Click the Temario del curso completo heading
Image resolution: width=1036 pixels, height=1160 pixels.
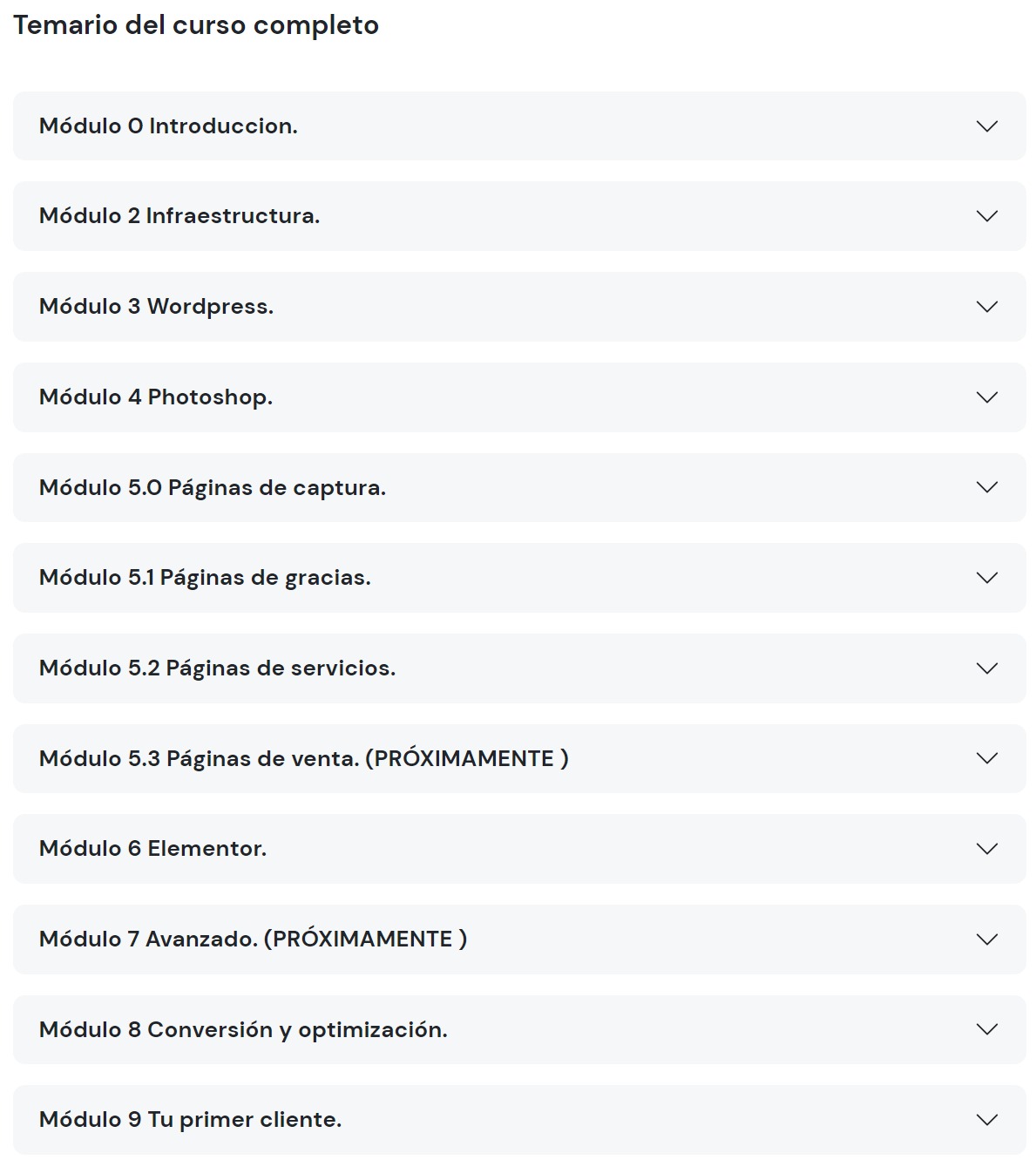197,25
